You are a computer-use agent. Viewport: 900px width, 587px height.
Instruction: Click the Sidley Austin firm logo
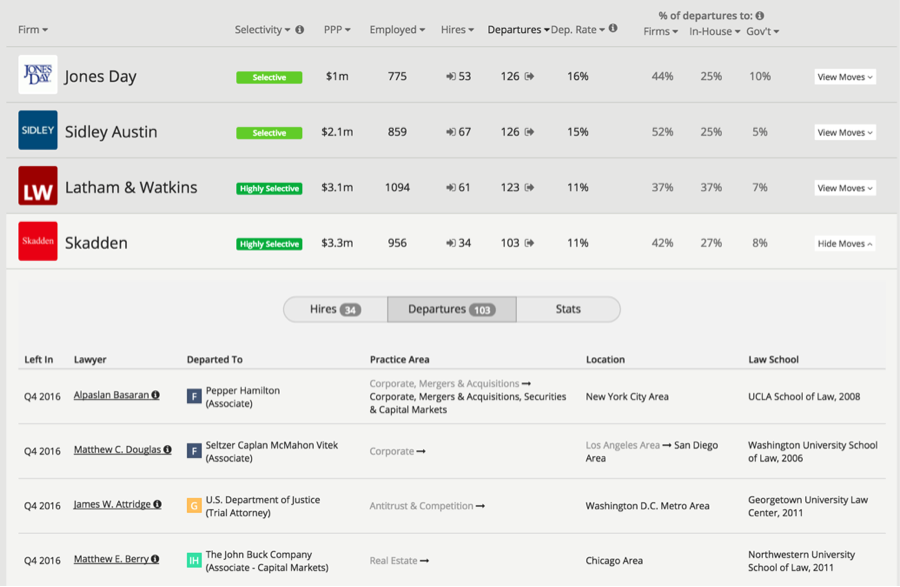[38, 130]
